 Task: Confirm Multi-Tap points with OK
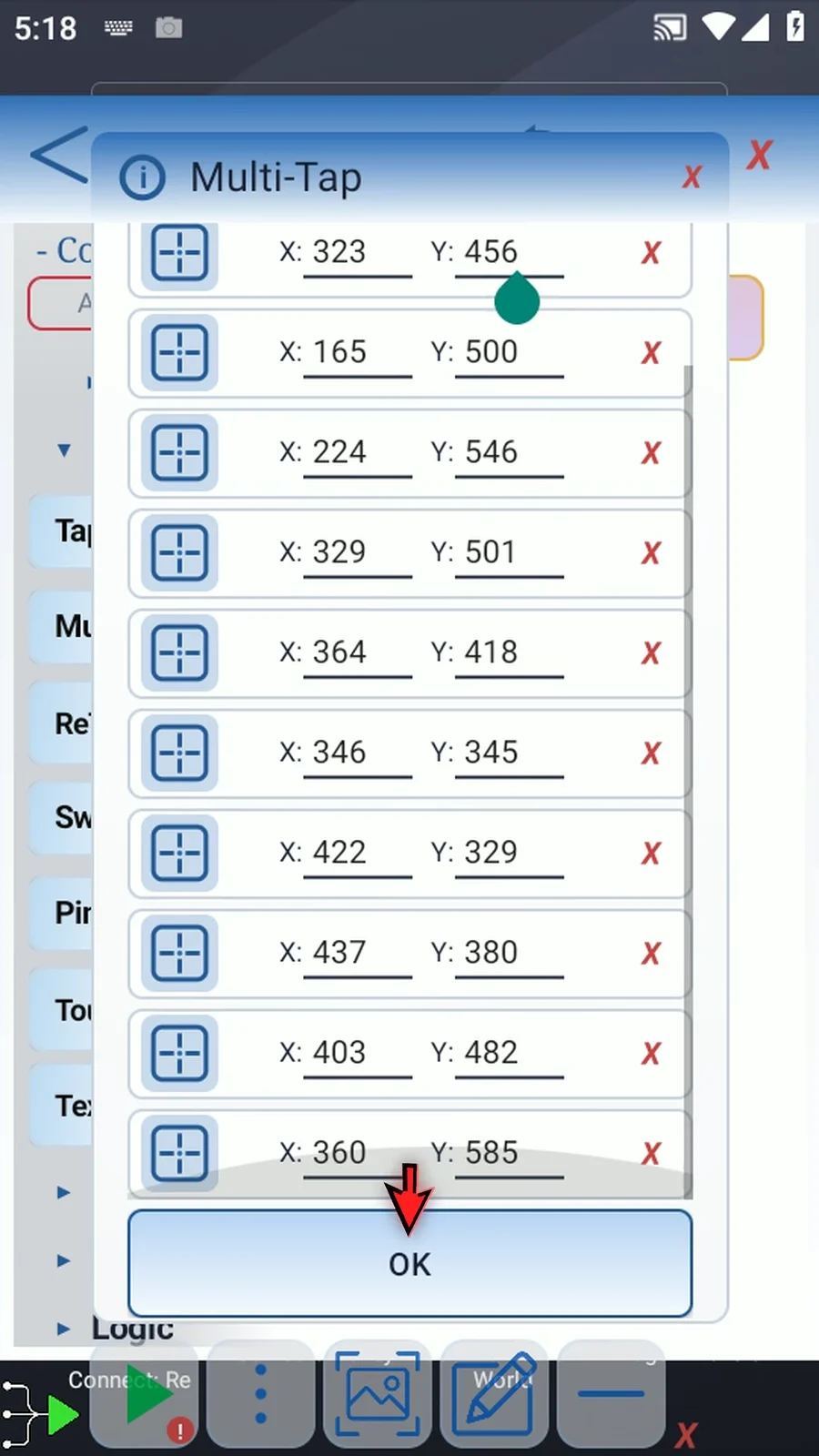tap(409, 1263)
